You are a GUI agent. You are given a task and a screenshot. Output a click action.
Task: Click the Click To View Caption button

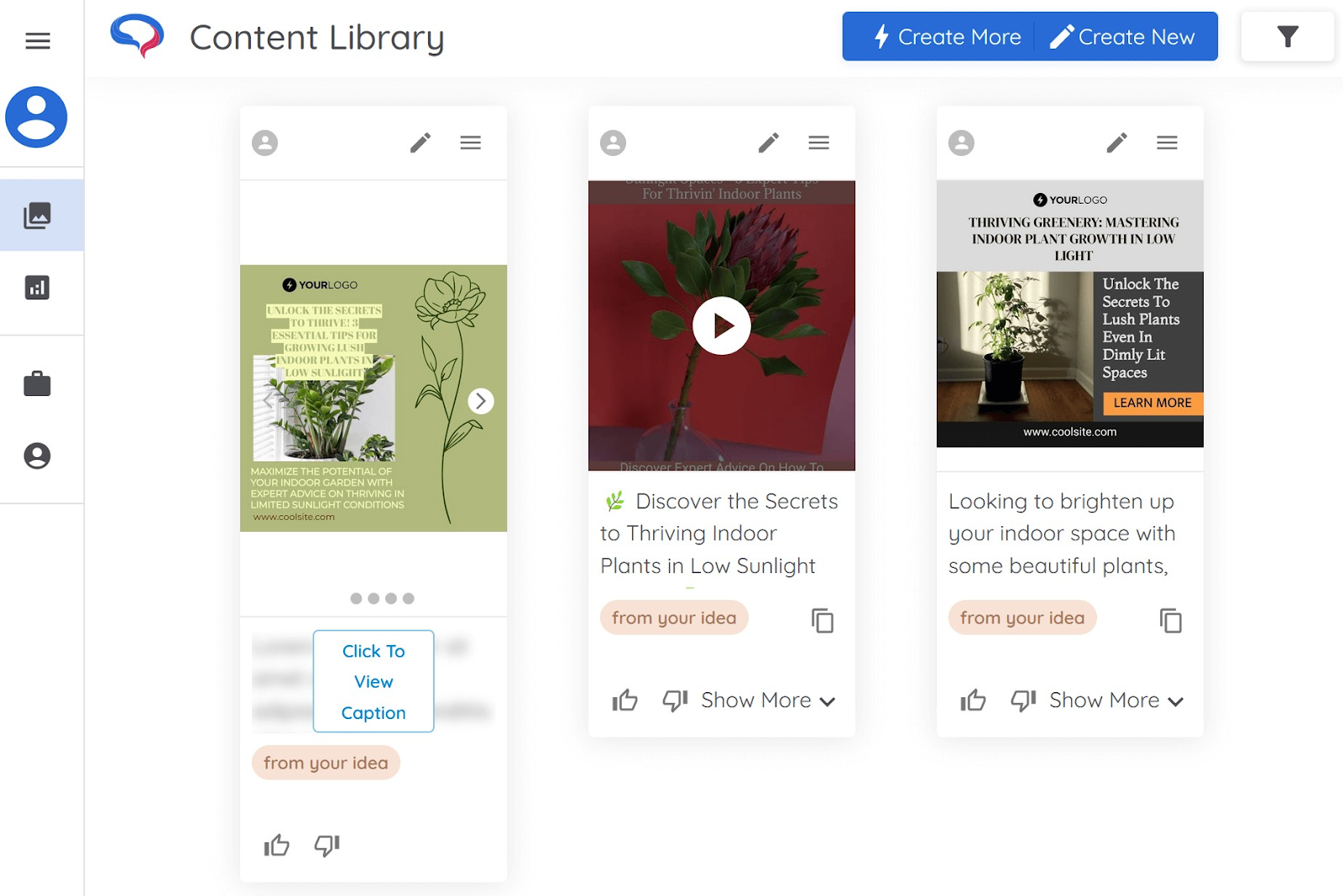tap(373, 681)
